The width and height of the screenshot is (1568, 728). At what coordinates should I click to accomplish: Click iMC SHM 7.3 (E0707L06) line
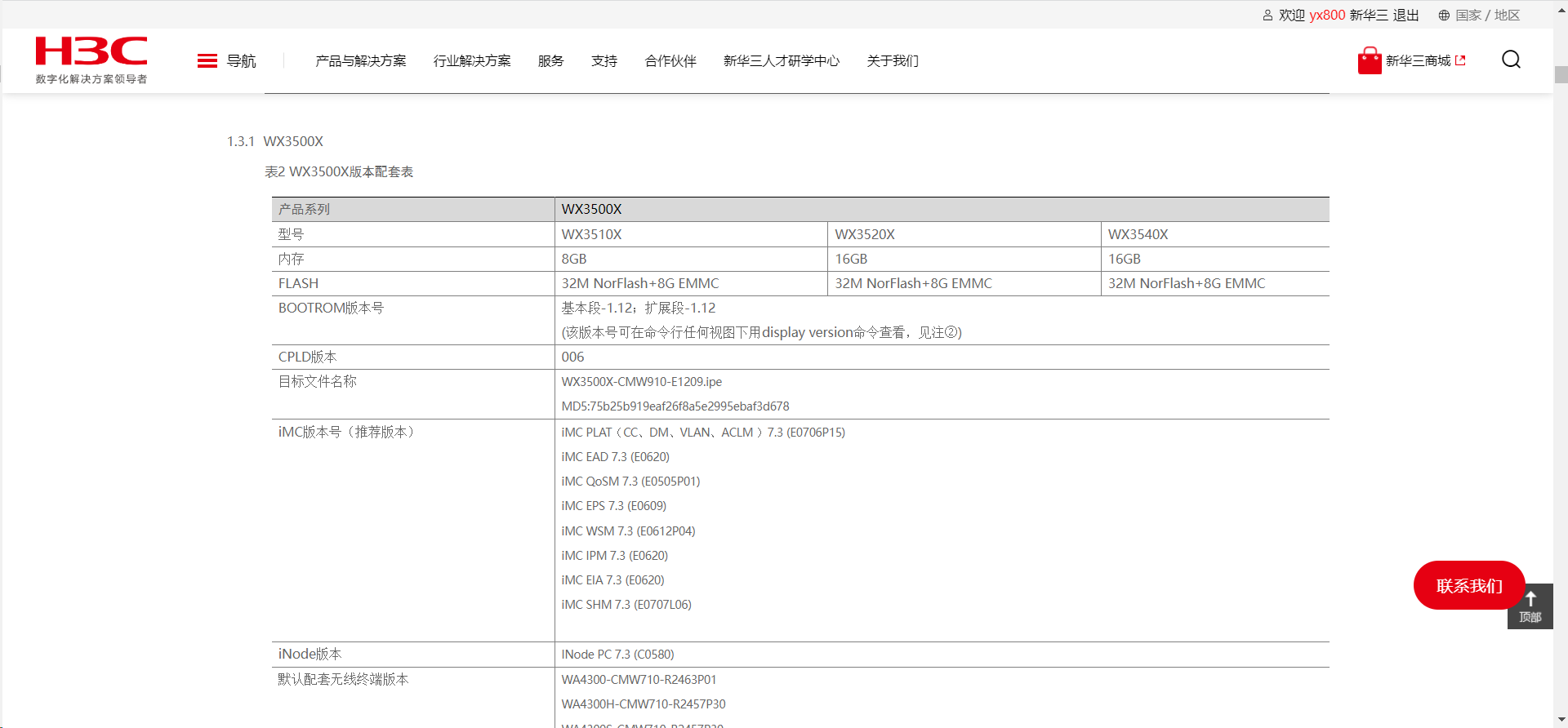(x=626, y=605)
